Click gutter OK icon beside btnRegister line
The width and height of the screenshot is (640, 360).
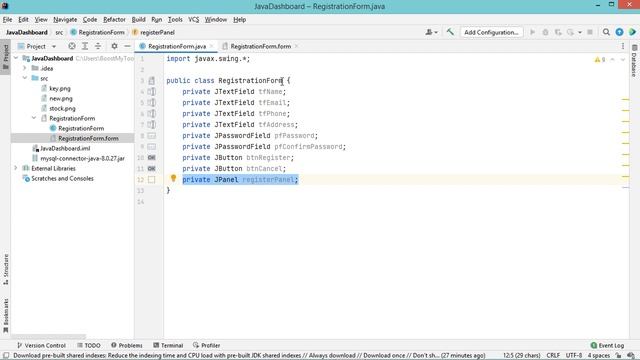(151, 158)
